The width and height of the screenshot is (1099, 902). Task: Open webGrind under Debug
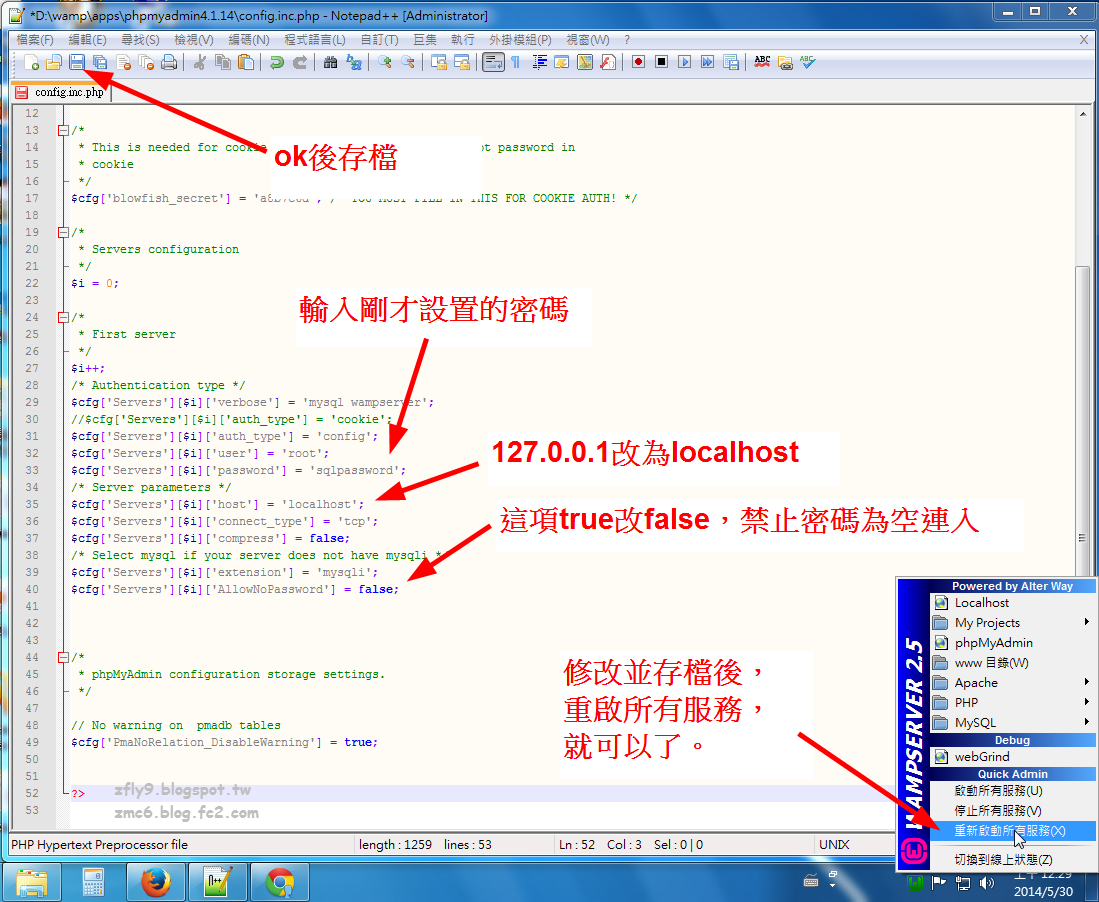pyautogui.click(x=1013, y=757)
